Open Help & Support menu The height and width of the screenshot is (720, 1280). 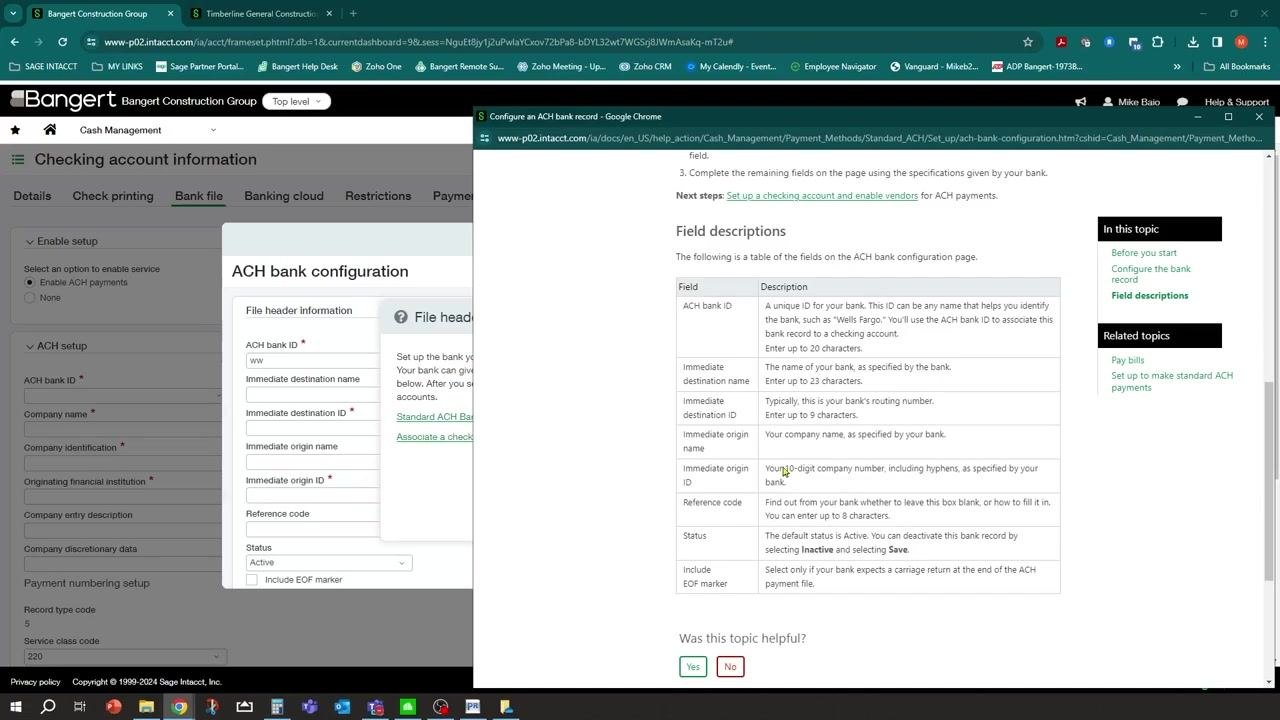[x=1236, y=102]
